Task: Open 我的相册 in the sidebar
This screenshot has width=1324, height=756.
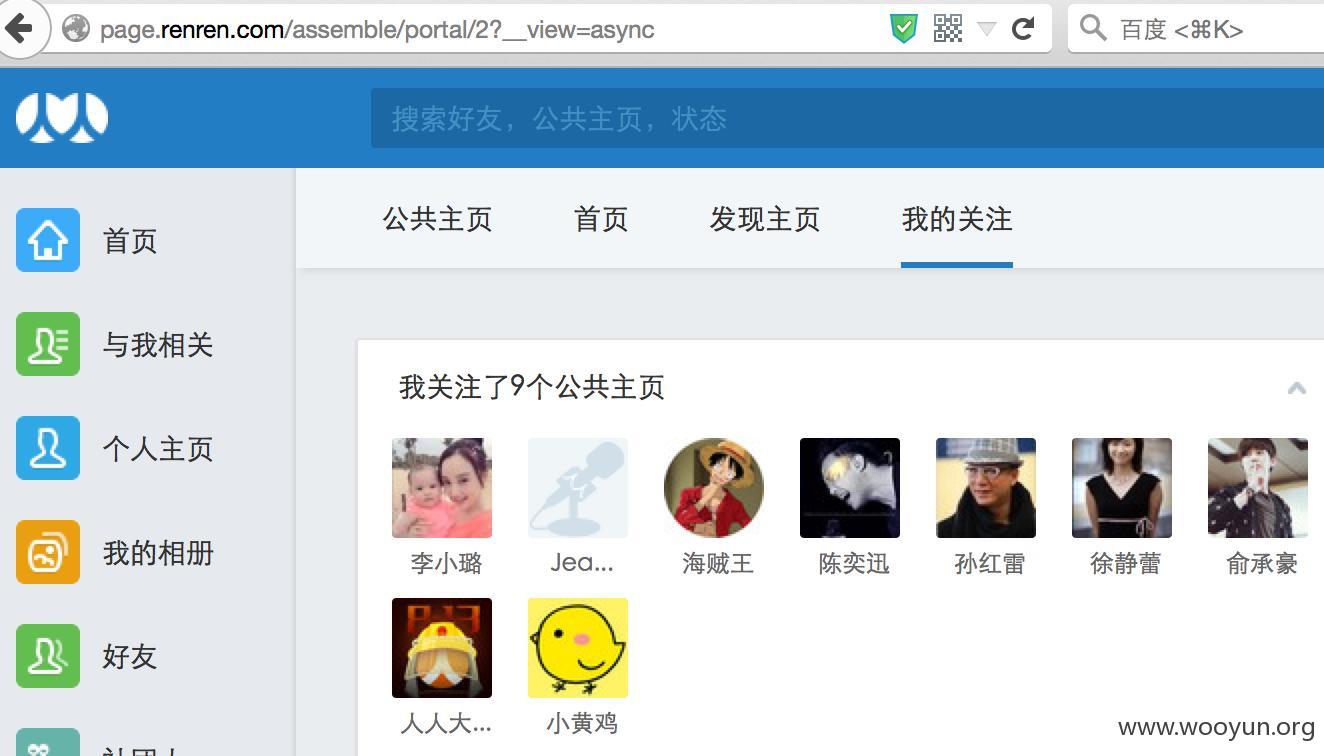Action: 158,553
